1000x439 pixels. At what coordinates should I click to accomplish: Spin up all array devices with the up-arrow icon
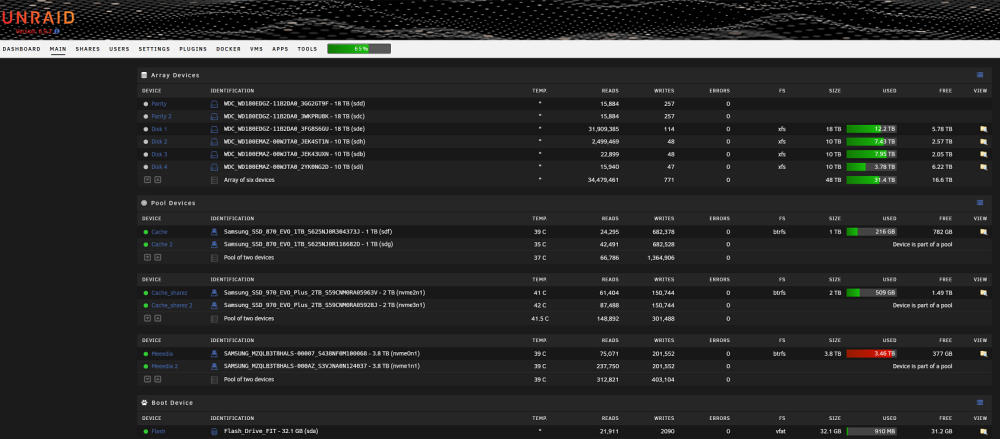click(x=158, y=180)
